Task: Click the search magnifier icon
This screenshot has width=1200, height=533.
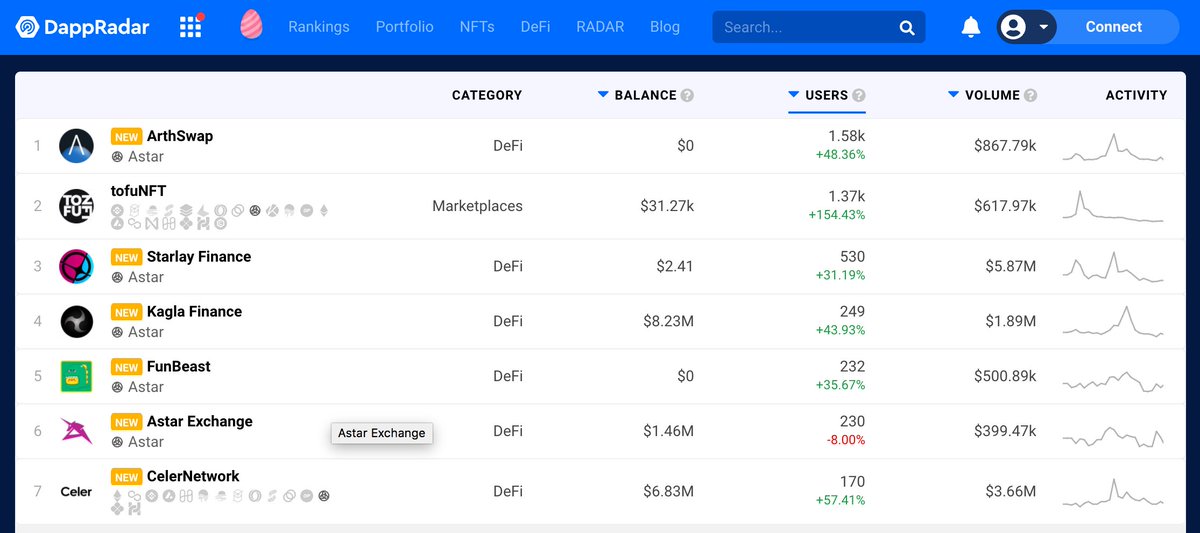Action: pos(907,28)
